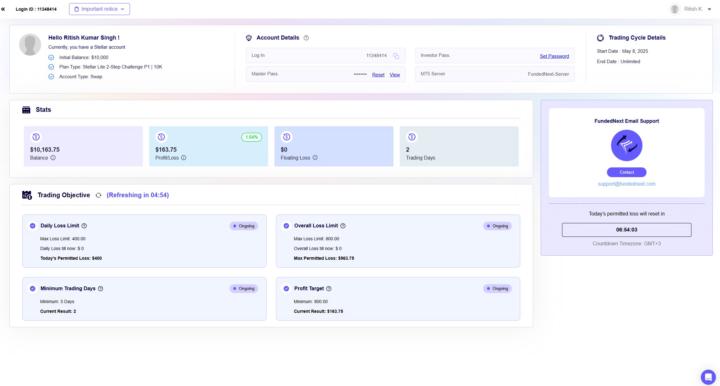Click the $163.75 profit value
The height and width of the screenshot is (386, 720).
click(x=166, y=150)
